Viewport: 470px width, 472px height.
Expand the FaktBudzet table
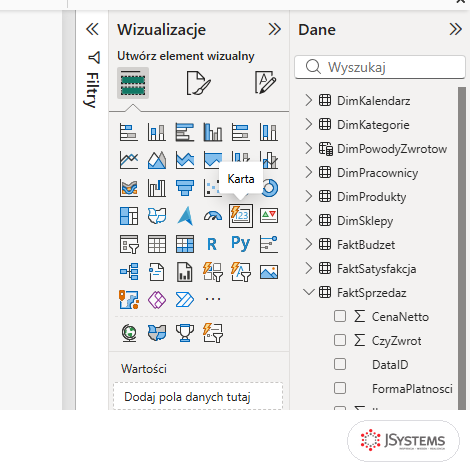click(x=309, y=244)
